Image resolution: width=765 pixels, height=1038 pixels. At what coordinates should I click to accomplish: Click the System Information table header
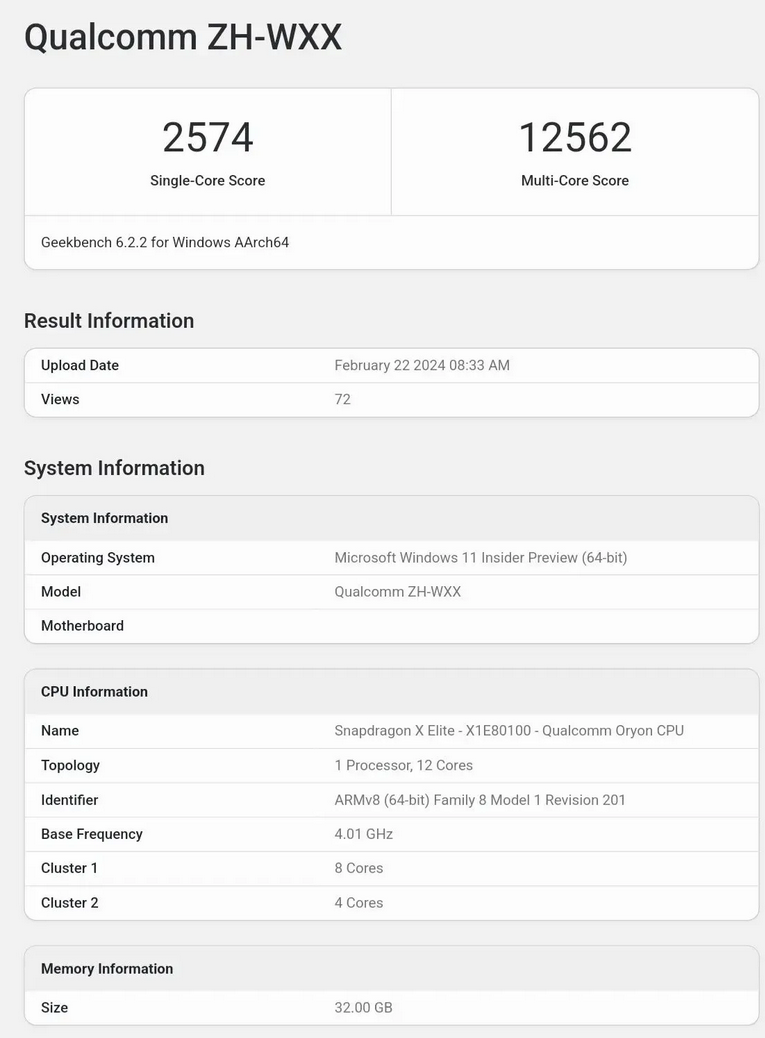coord(105,518)
